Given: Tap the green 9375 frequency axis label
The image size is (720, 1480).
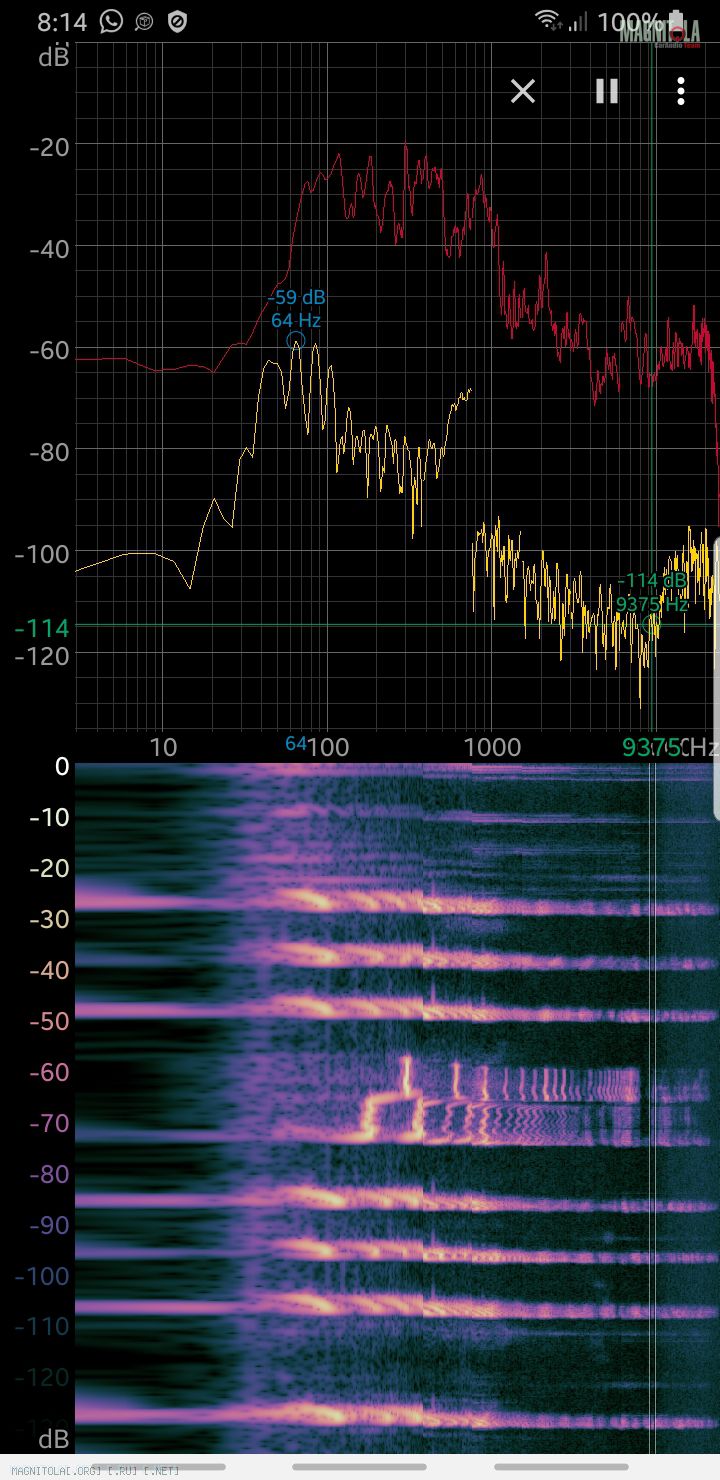Looking at the screenshot, I should click(651, 747).
